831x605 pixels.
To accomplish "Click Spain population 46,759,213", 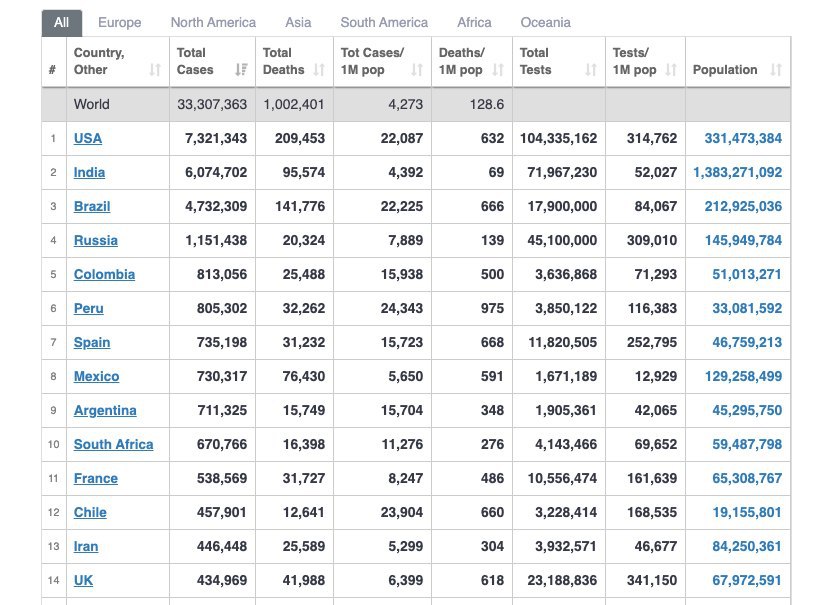I will click(747, 343).
